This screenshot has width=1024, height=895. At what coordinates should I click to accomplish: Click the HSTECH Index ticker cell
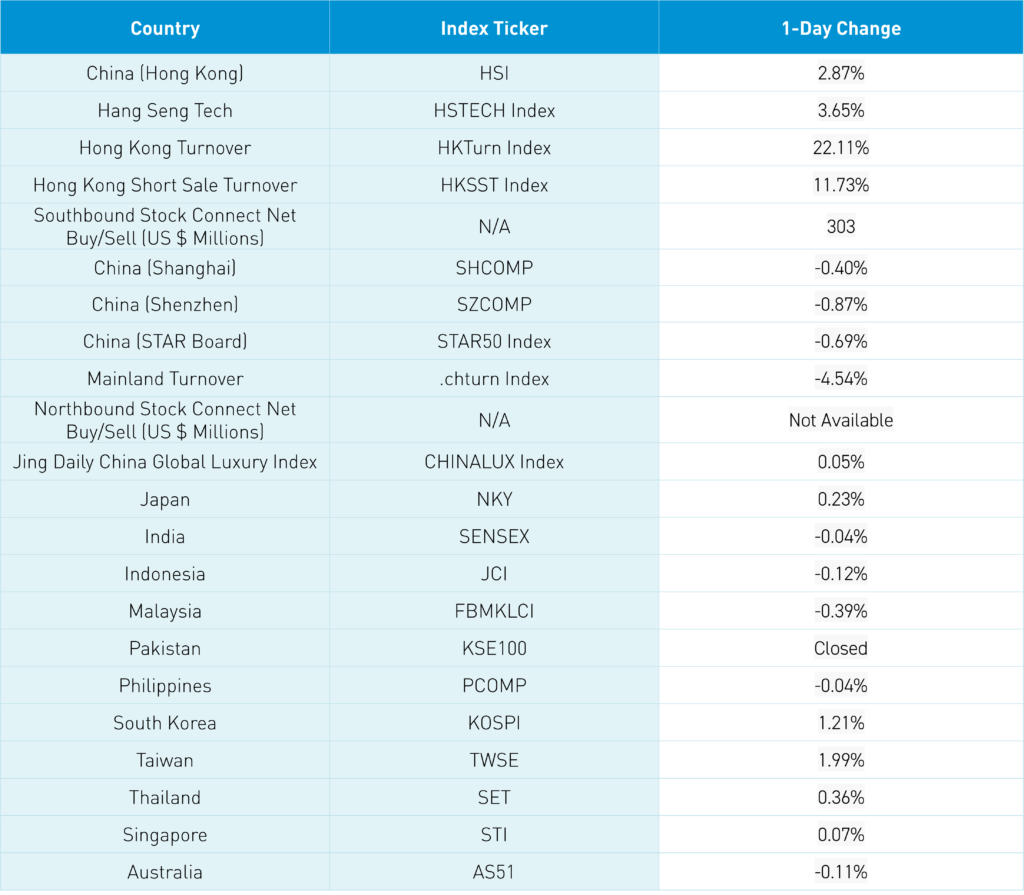494,111
